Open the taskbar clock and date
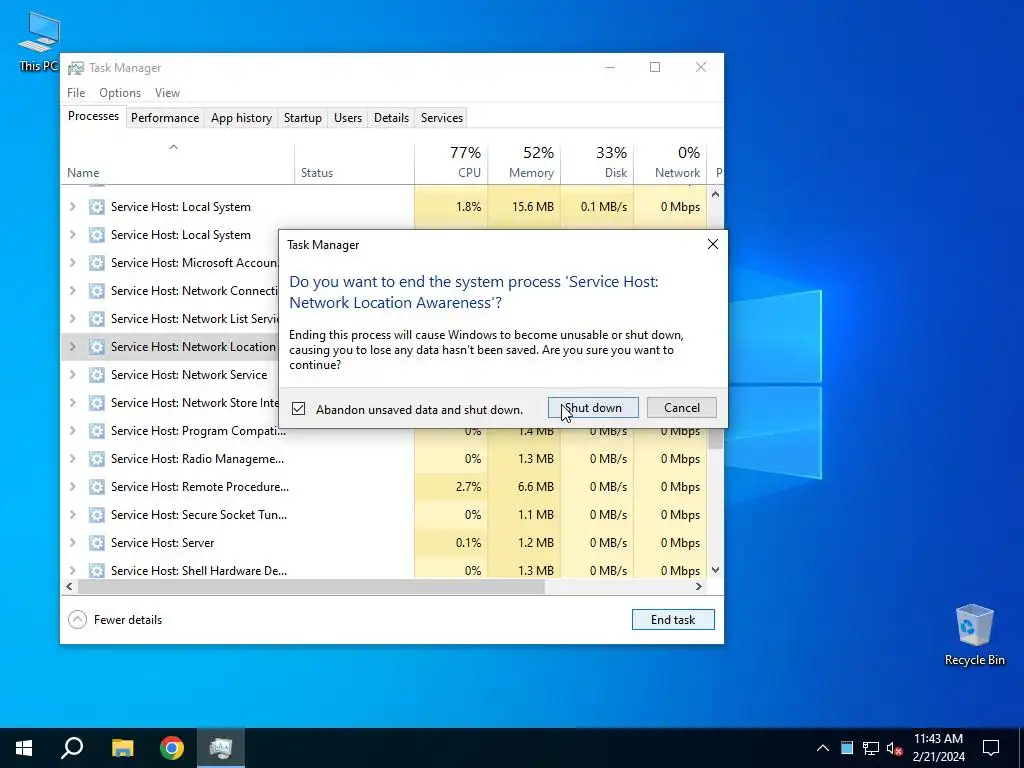Image resolution: width=1024 pixels, height=768 pixels. (938, 748)
